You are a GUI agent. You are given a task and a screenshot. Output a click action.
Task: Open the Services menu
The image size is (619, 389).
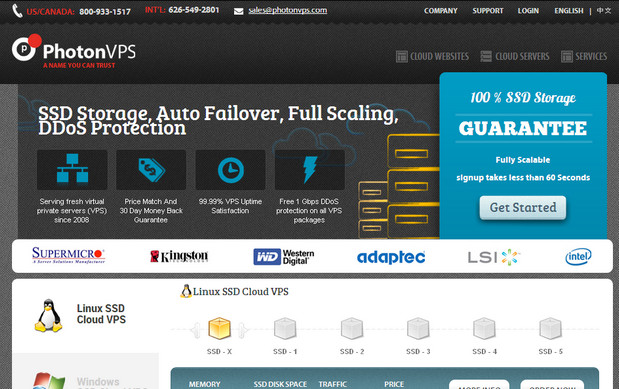tap(584, 56)
